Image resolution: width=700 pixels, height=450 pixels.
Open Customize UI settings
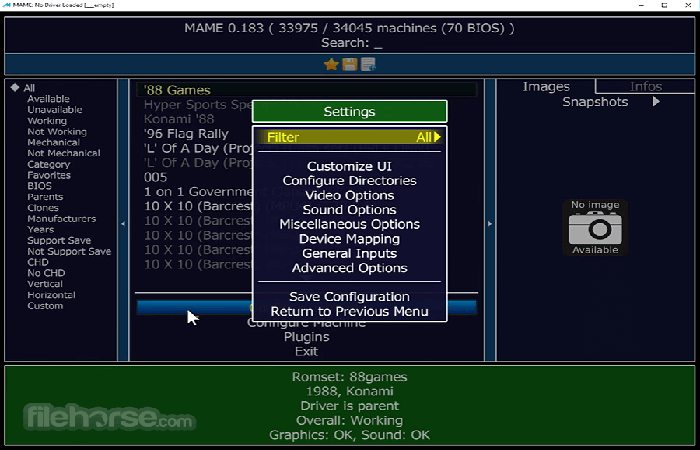tap(350, 167)
